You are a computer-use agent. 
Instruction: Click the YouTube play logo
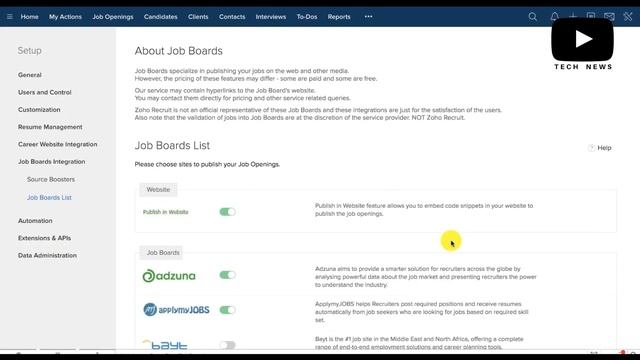tap(582, 40)
